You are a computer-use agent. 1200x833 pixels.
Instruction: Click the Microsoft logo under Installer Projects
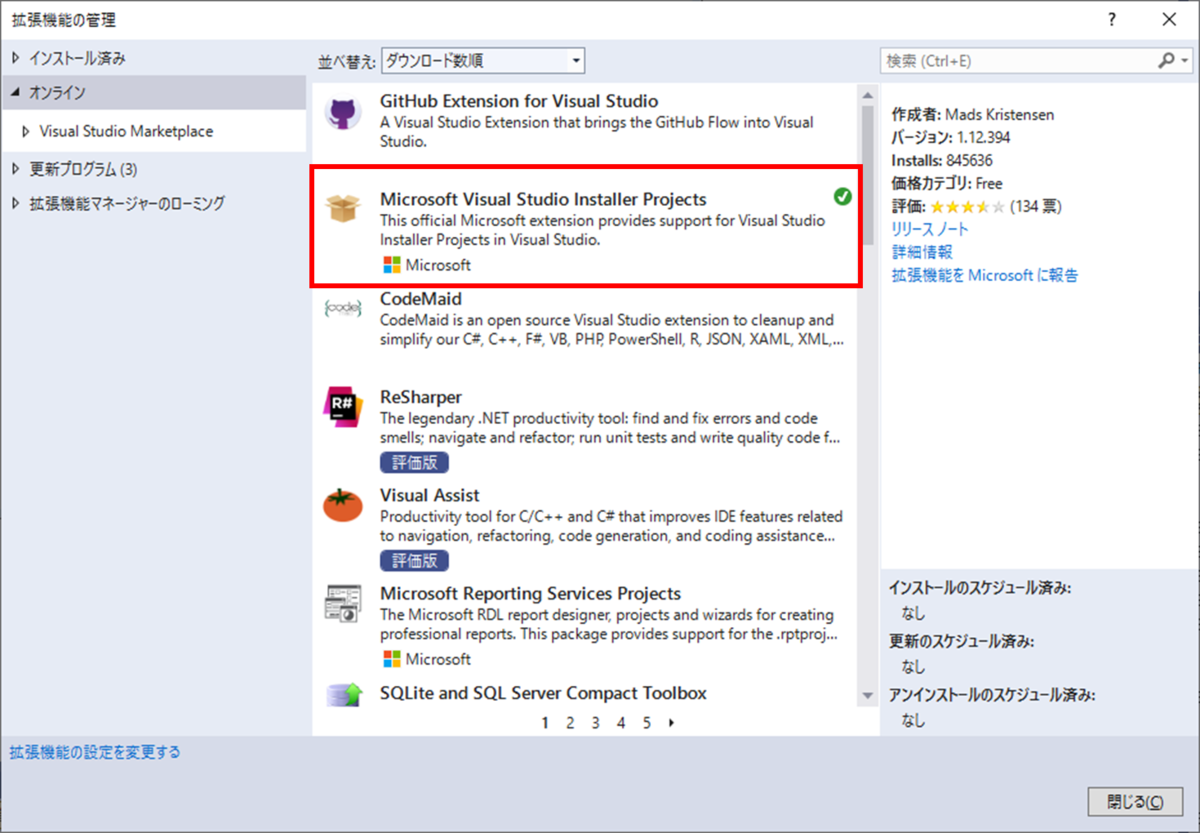click(391, 265)
